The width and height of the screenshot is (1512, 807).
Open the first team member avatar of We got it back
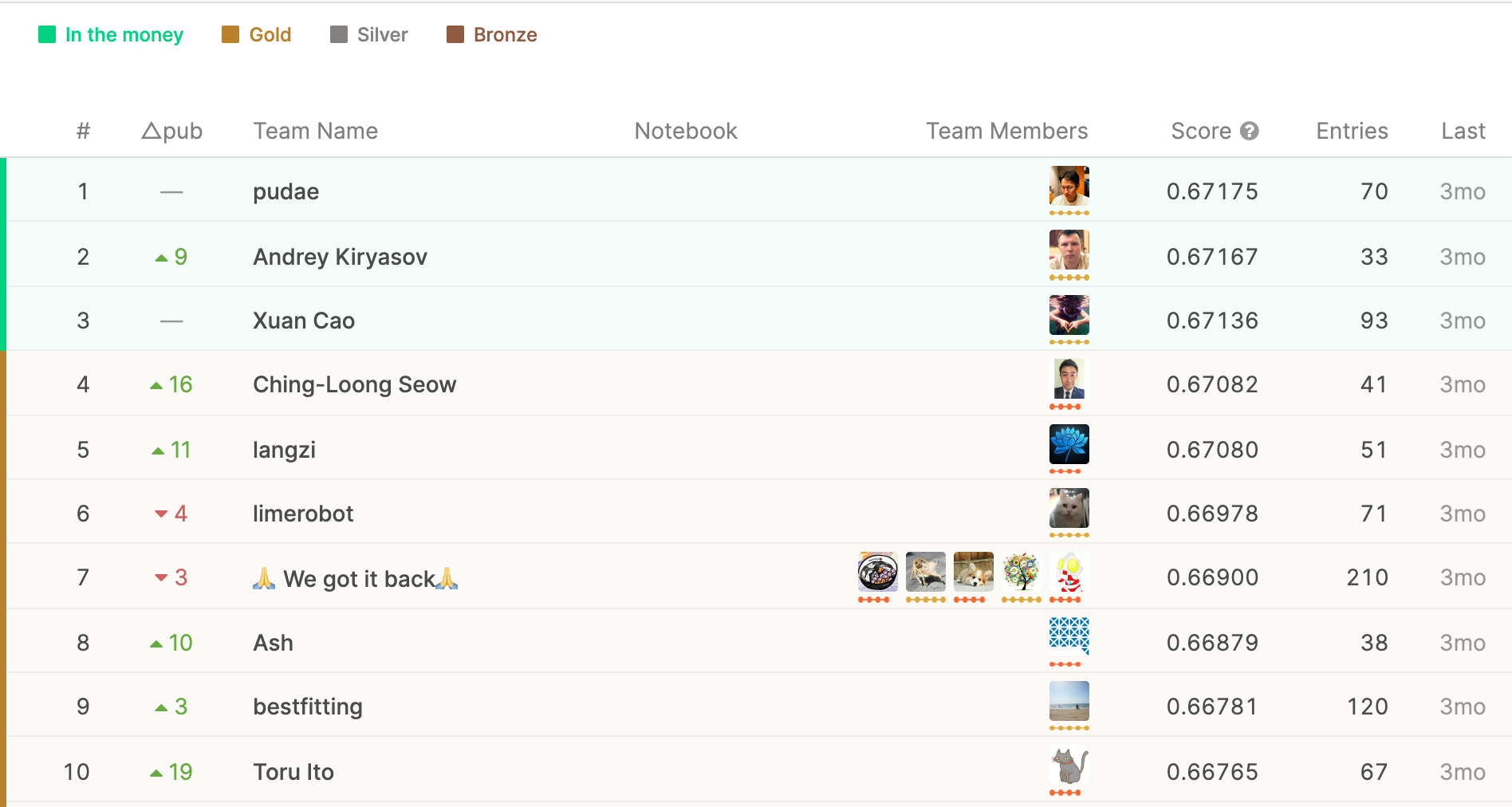pyautogui.click(x=878, y=572)
